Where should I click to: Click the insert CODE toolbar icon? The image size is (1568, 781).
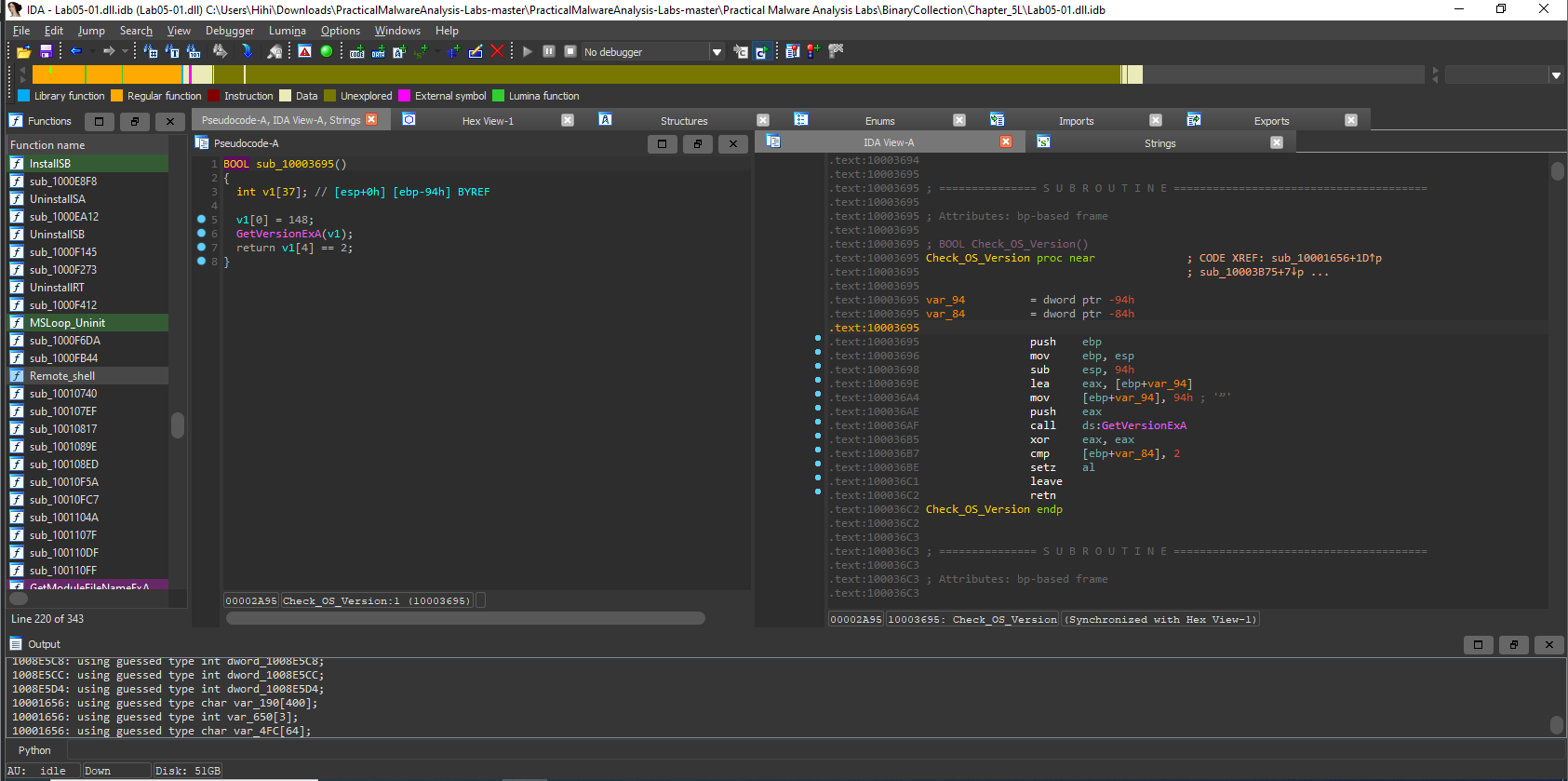[357, 52]
